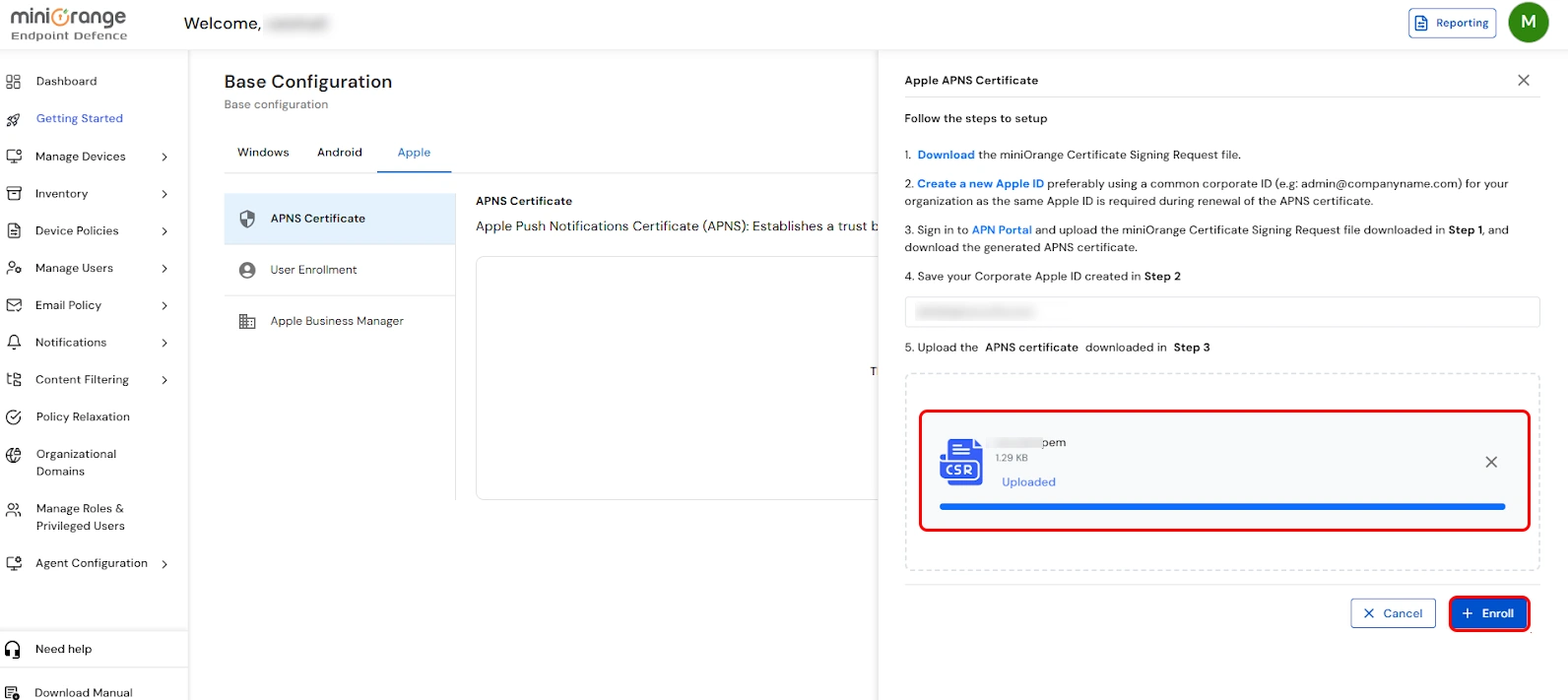The image size is (1568, 700).
Task: Click the Base Configuration heading
Action: (308, 82)
